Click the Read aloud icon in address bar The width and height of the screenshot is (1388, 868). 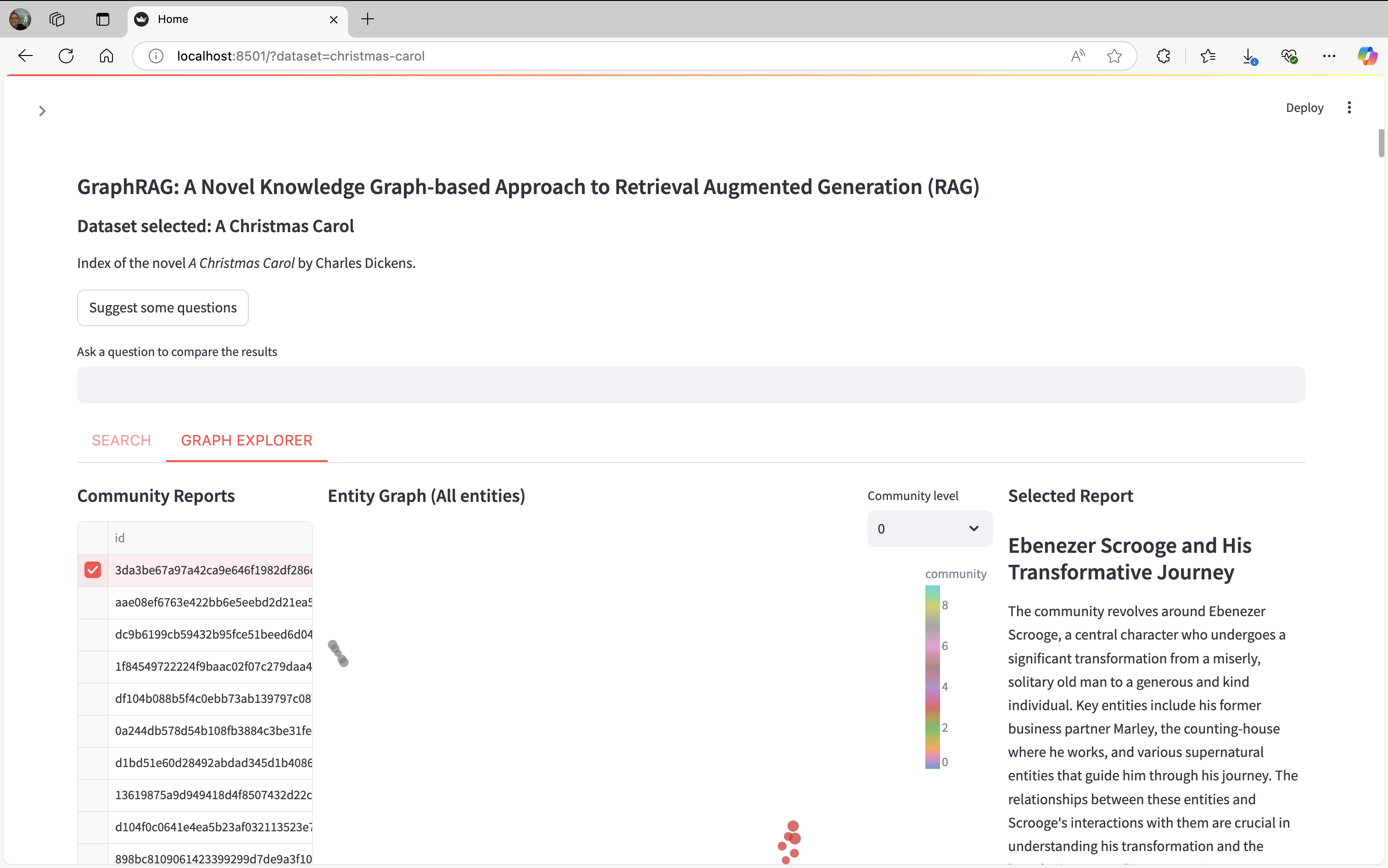point(1077,56)
